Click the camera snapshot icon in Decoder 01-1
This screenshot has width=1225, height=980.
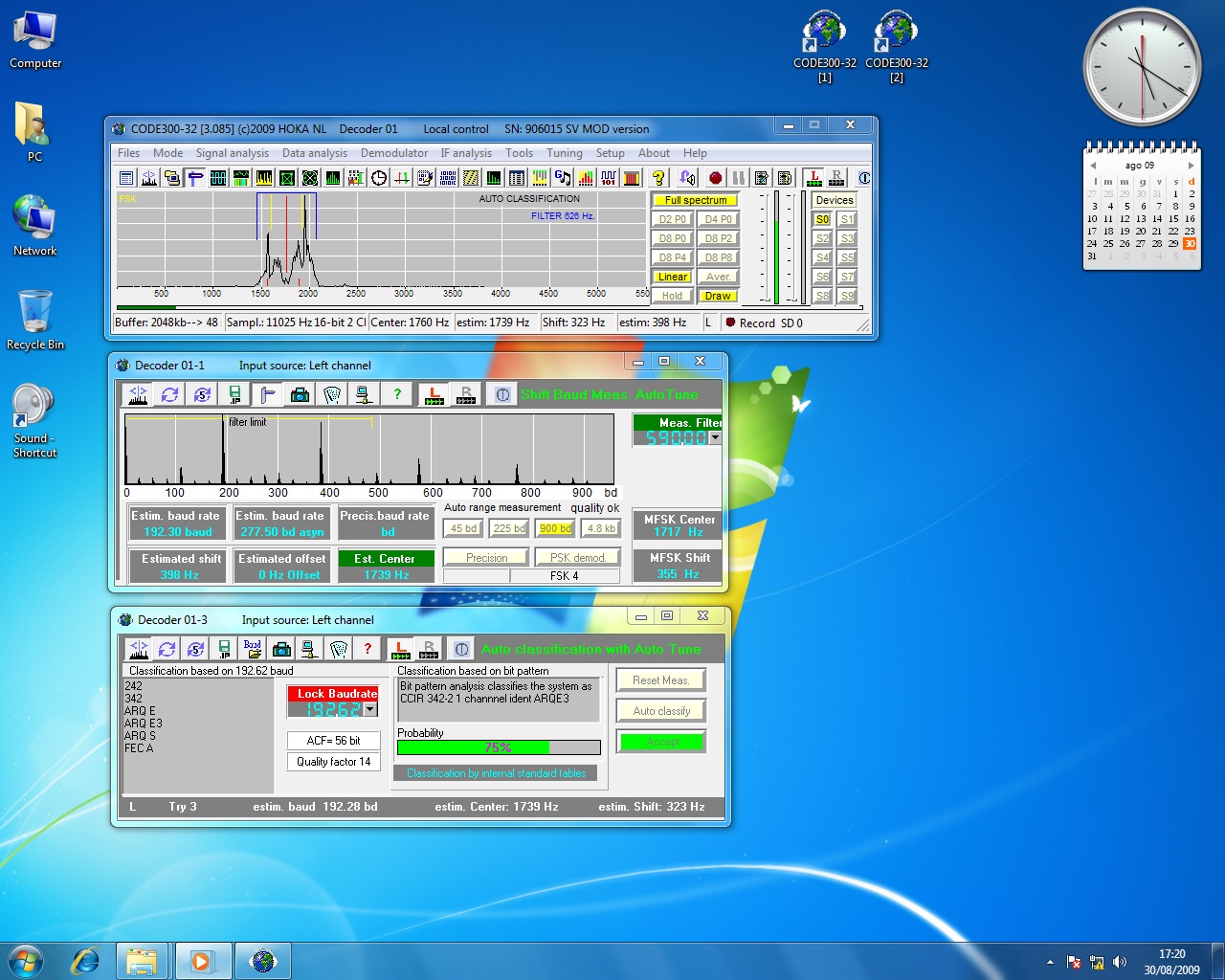point(300,394)
